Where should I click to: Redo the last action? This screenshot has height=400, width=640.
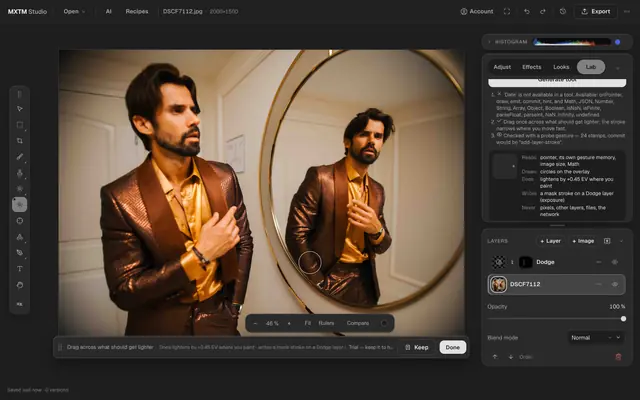pyautogui.click(x=542, y=11)
